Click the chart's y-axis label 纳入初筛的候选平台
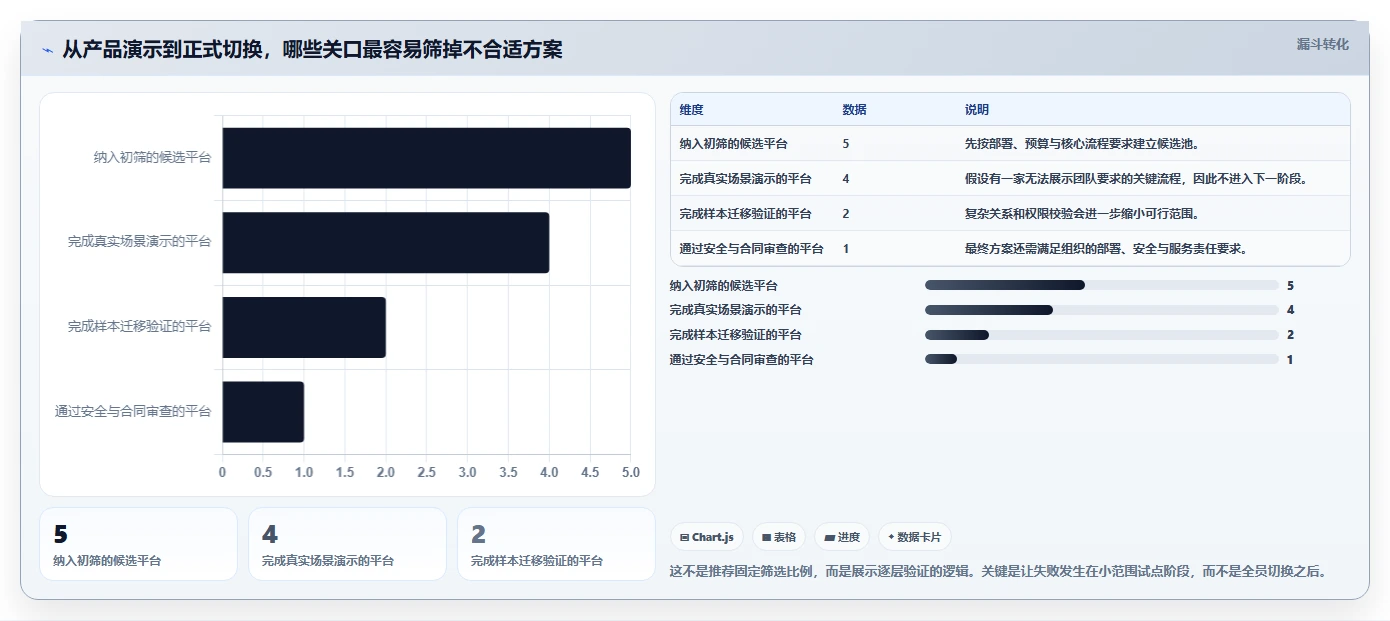 pos(152,158)
